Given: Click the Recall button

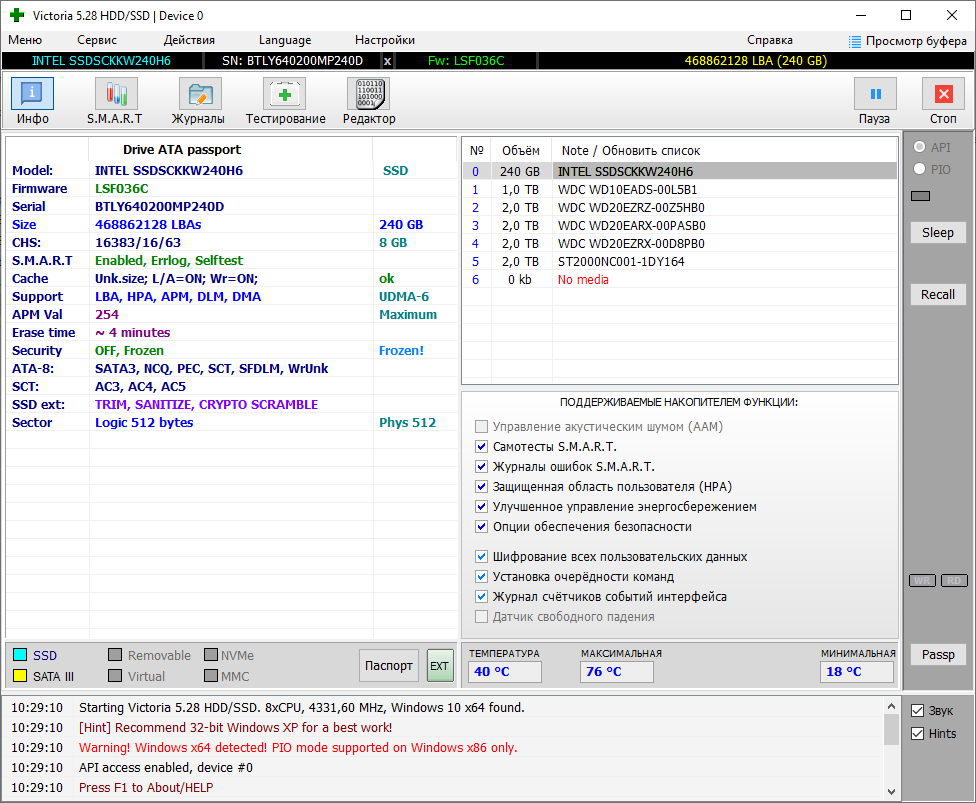Looking at the screenshot, I should click(937, 294).
